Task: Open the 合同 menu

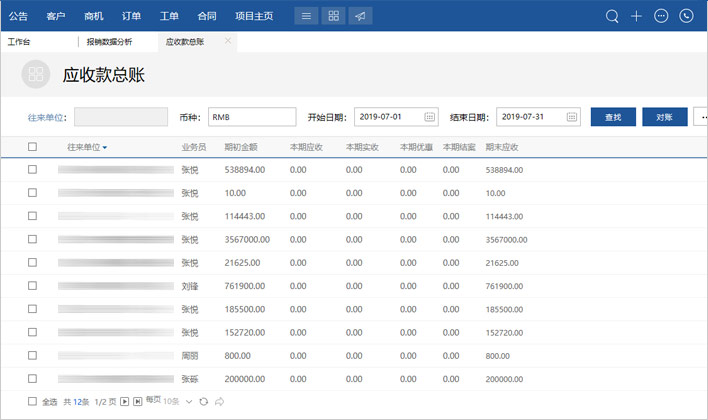Action: (x=206, y=16)
